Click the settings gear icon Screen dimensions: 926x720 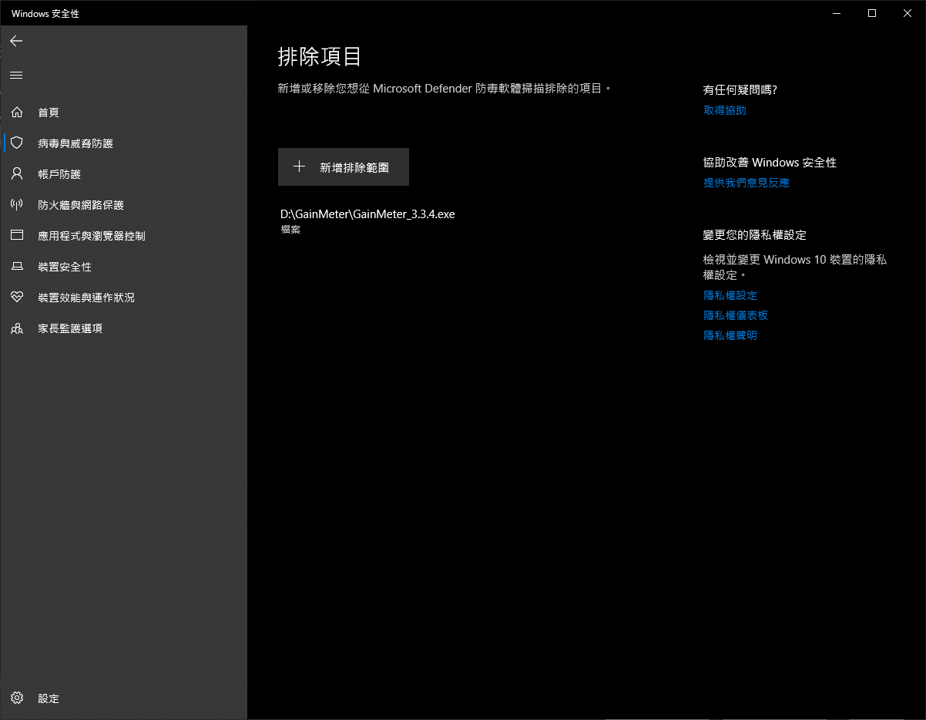pos(17,698)
